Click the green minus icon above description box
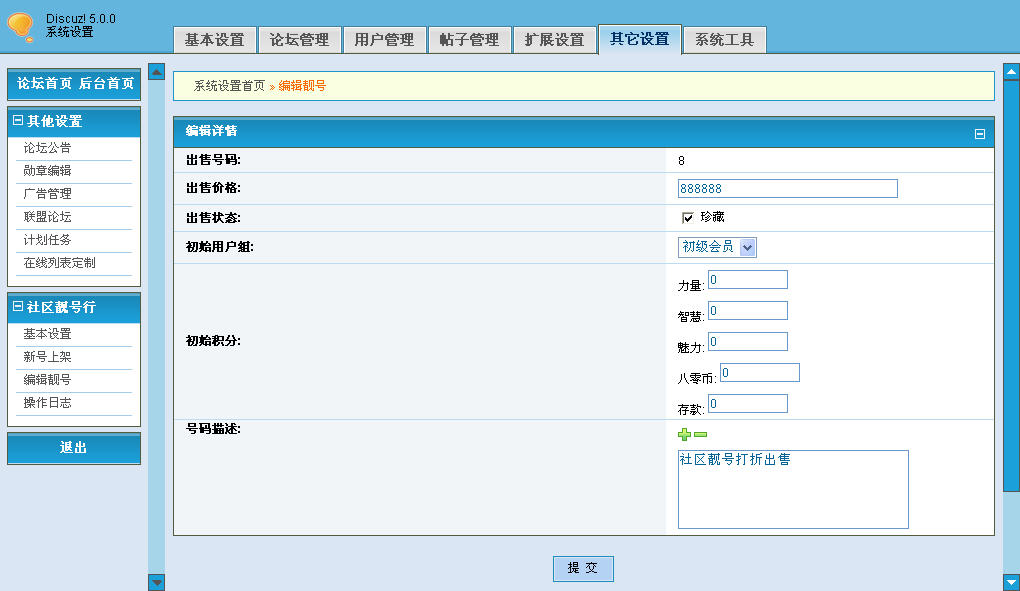 pos(701,434)
